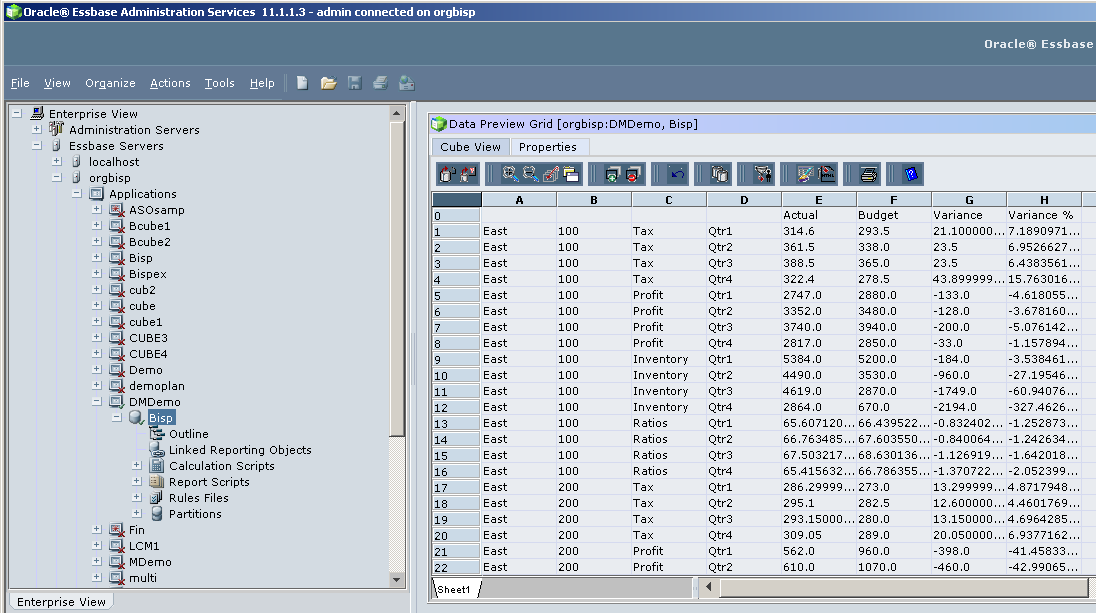
Task: Click the Variance % heading cell
Action: (x=1044, y=215)
